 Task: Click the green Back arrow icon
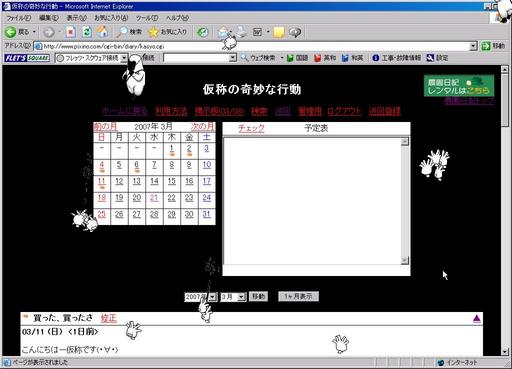pos(10,32)
